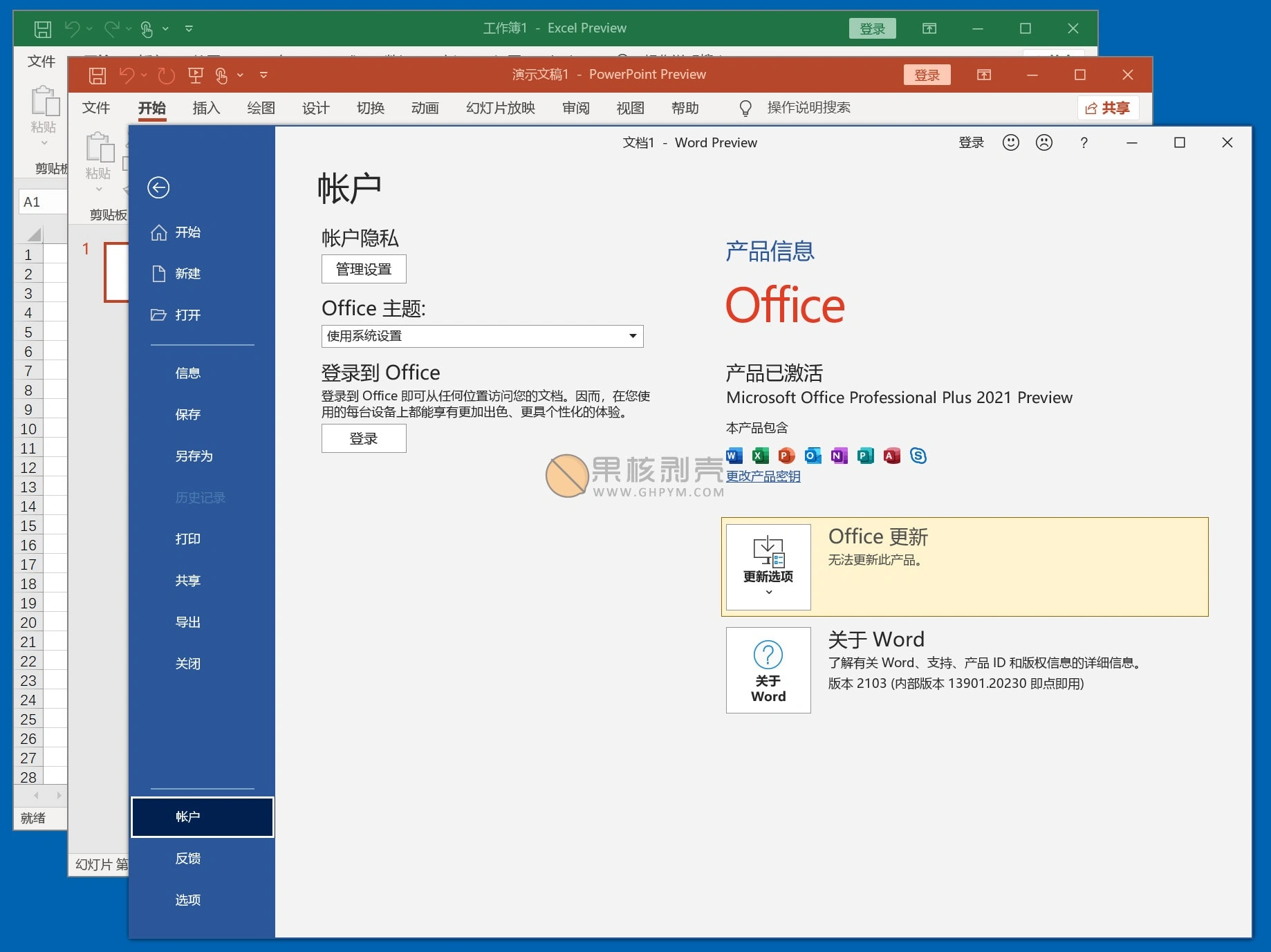
Task: Select the highlighted 帐户 entry
Action: (x=202, y=816)
